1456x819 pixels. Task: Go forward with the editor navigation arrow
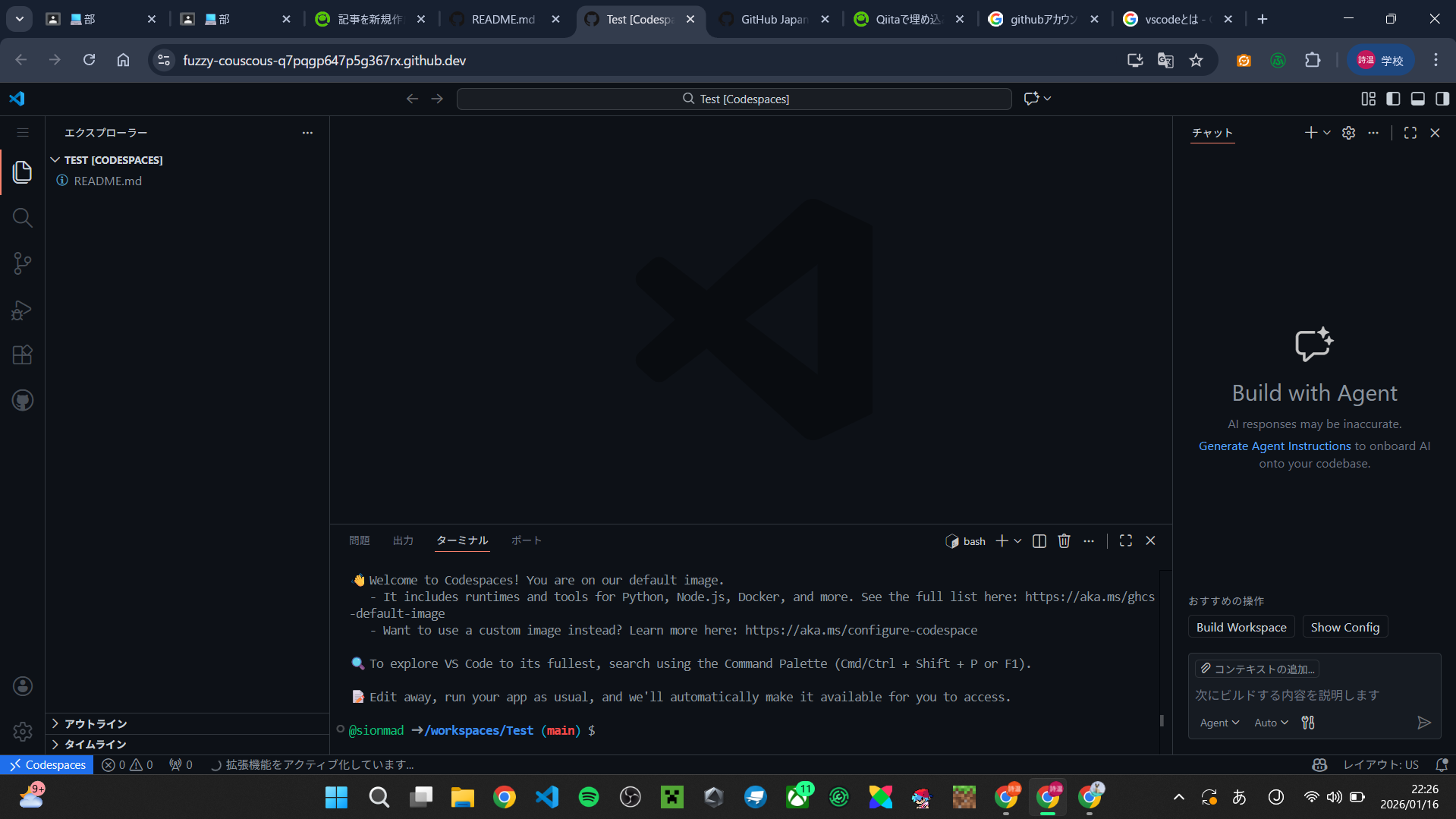click(437, 99)
